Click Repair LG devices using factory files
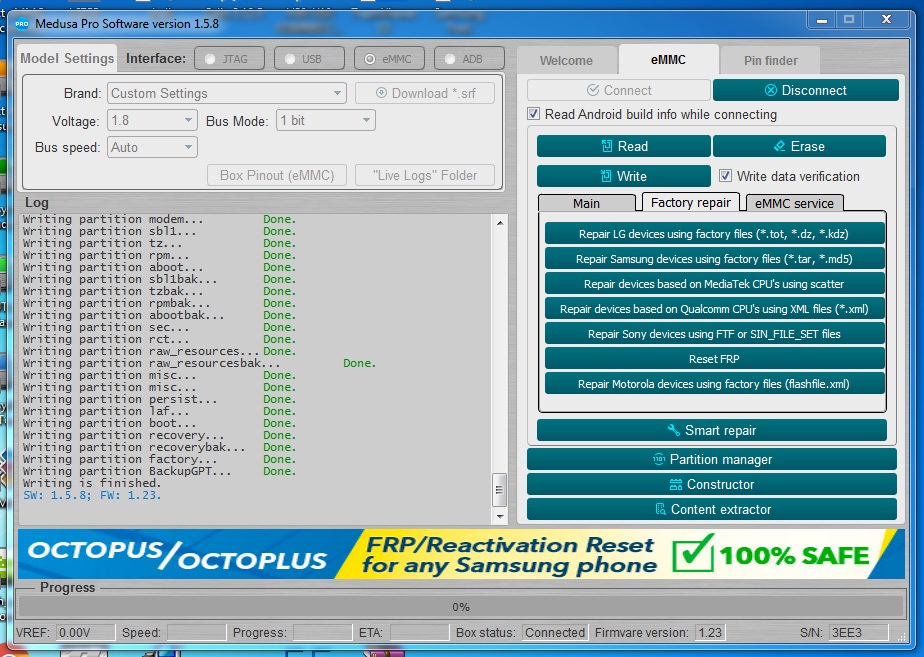924x657 pixels. [714, 234]
